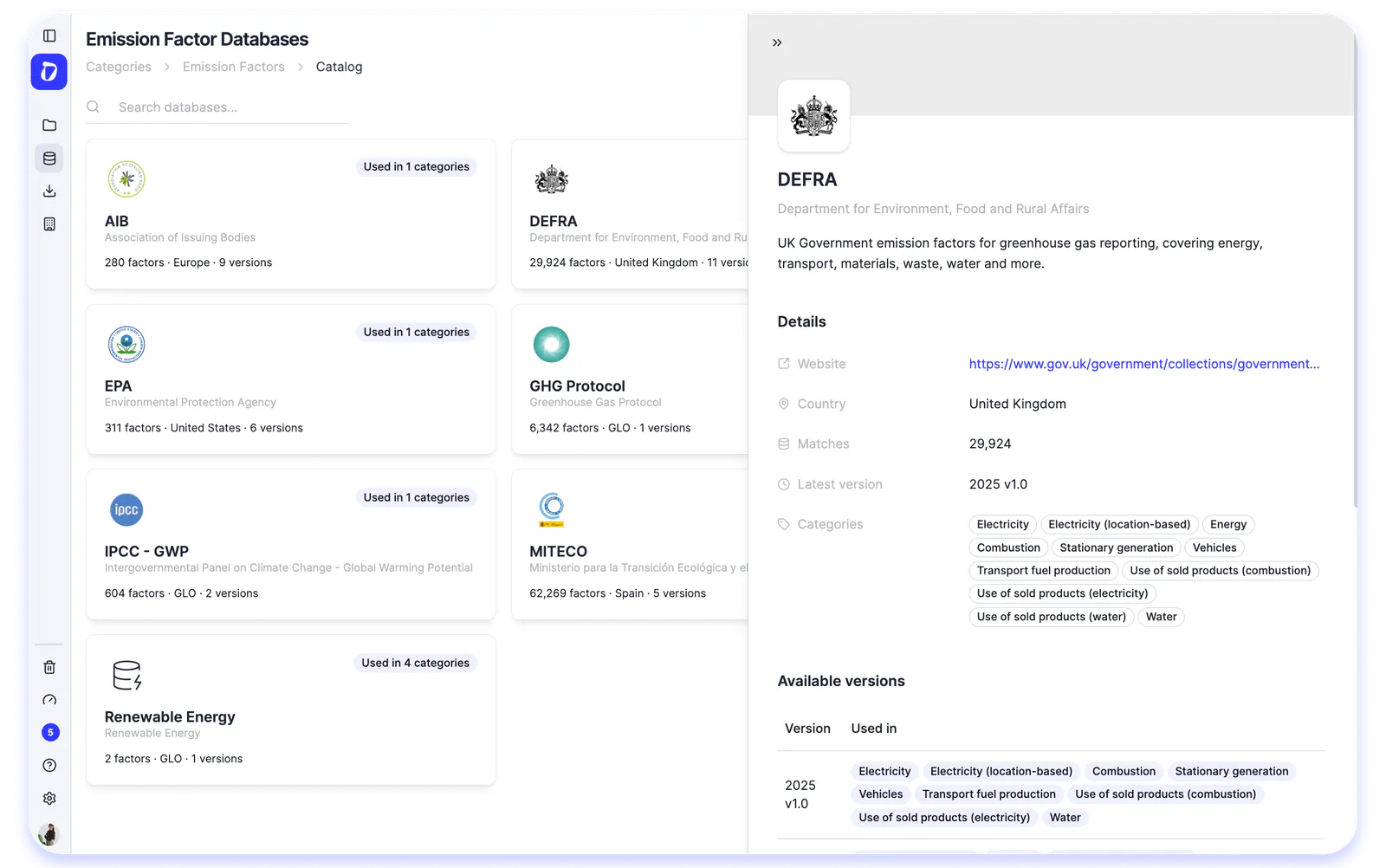Open the GHG Protocol database card
Screen dimensions: 1386x868
coord(630,379)
